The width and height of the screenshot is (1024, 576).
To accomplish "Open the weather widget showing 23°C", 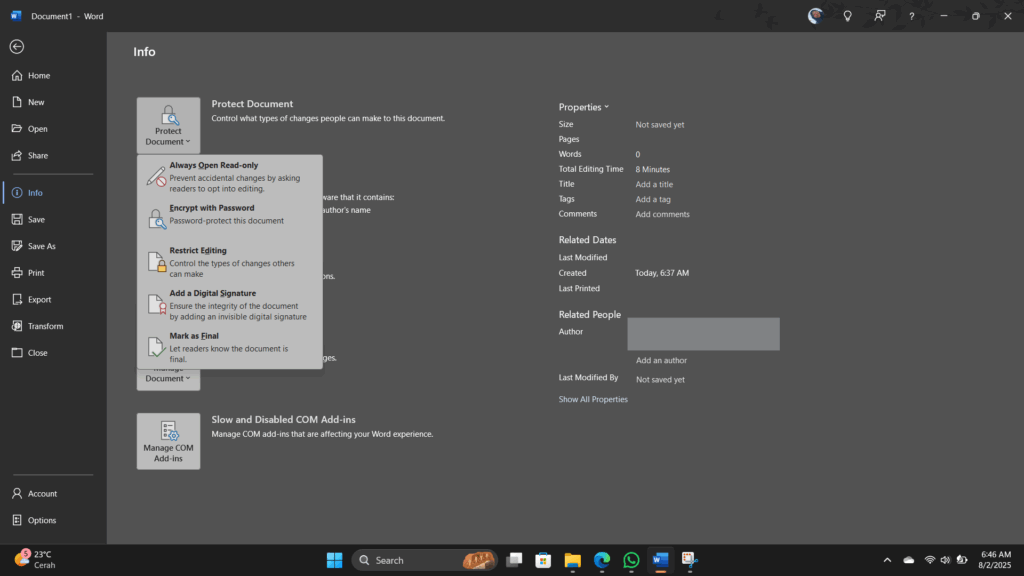I will coord(35,560).
